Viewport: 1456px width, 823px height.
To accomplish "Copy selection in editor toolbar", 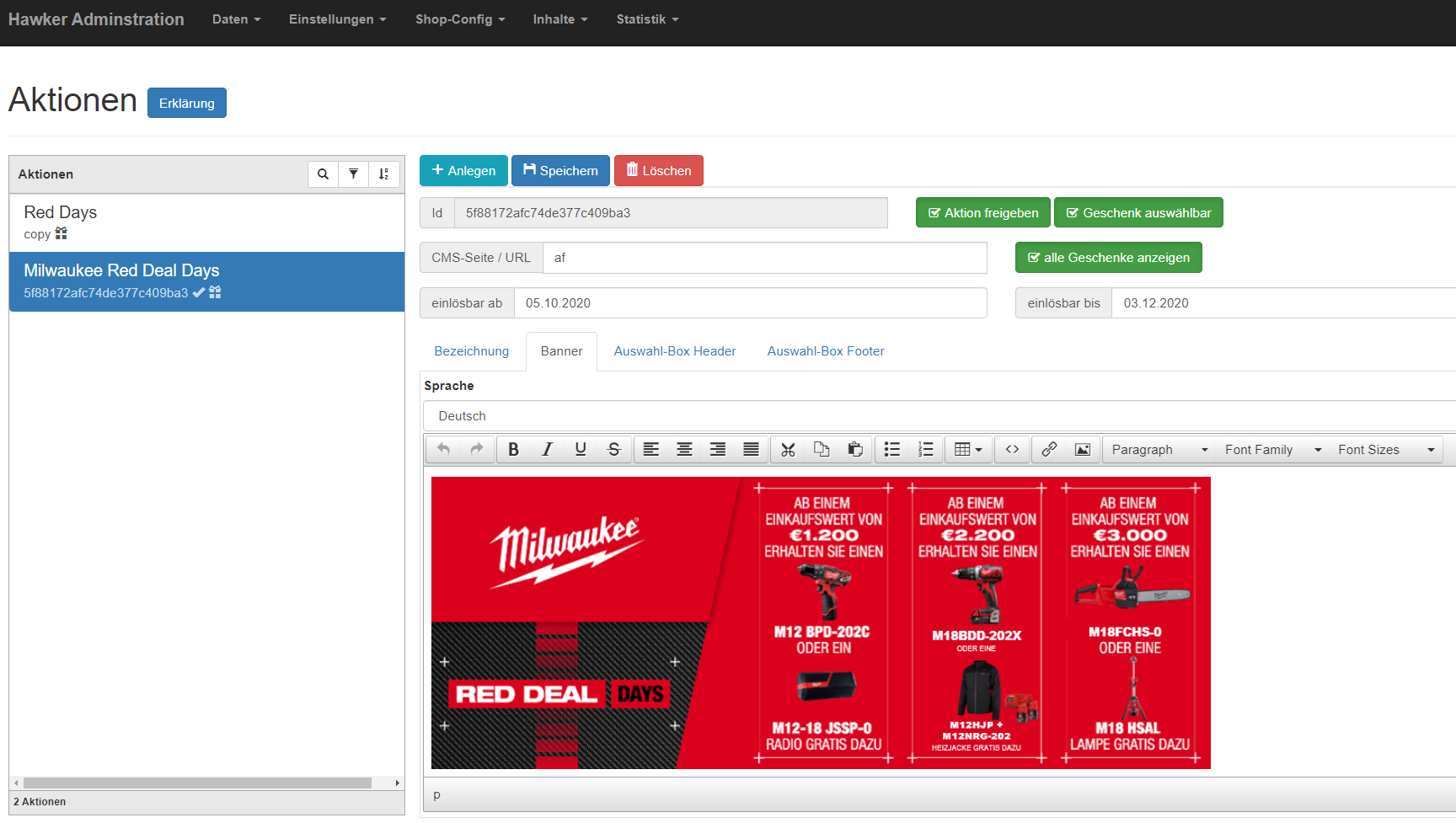I will [x=822, y=450].
